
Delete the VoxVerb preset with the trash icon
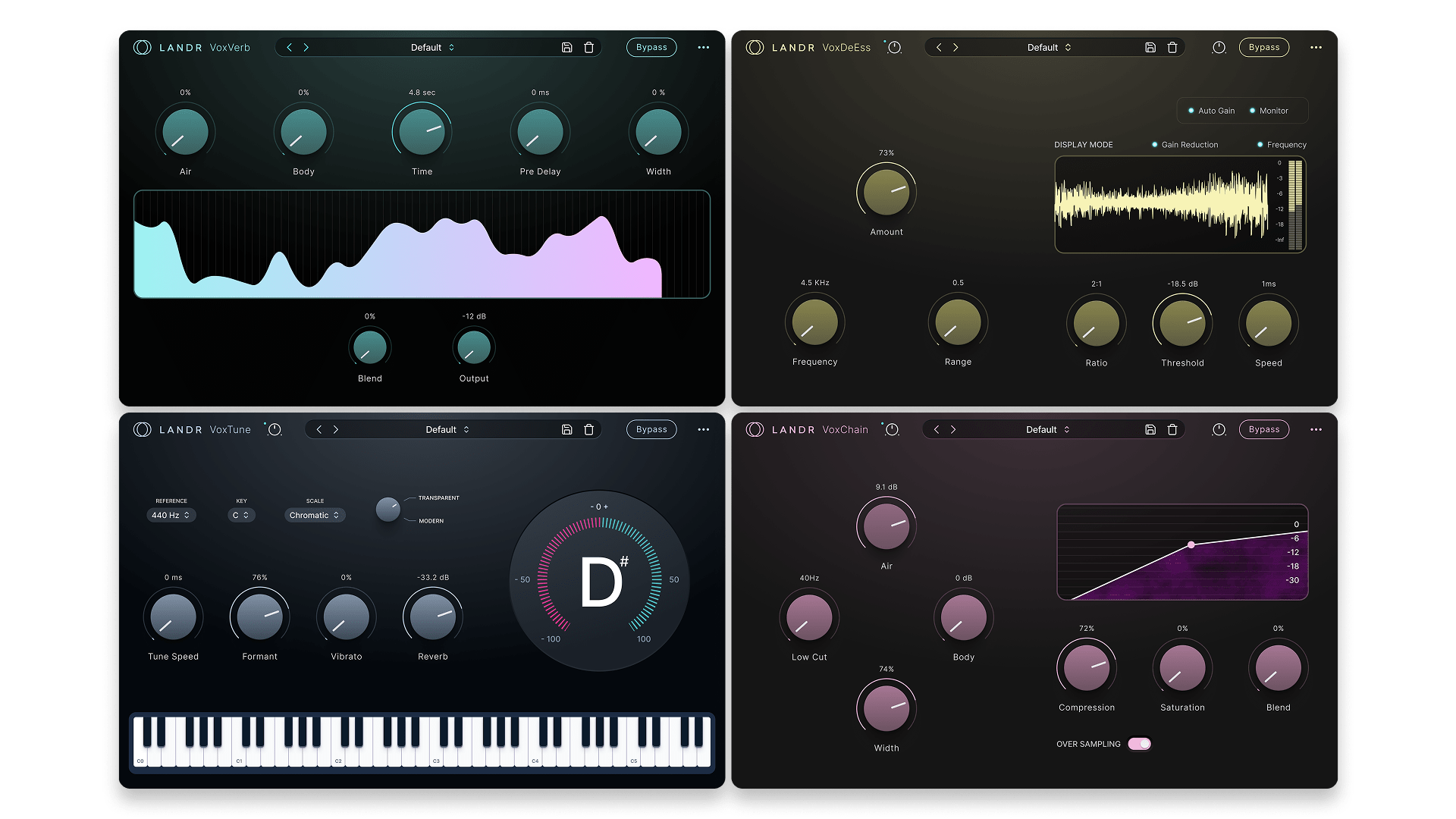[x=588, y=47]
